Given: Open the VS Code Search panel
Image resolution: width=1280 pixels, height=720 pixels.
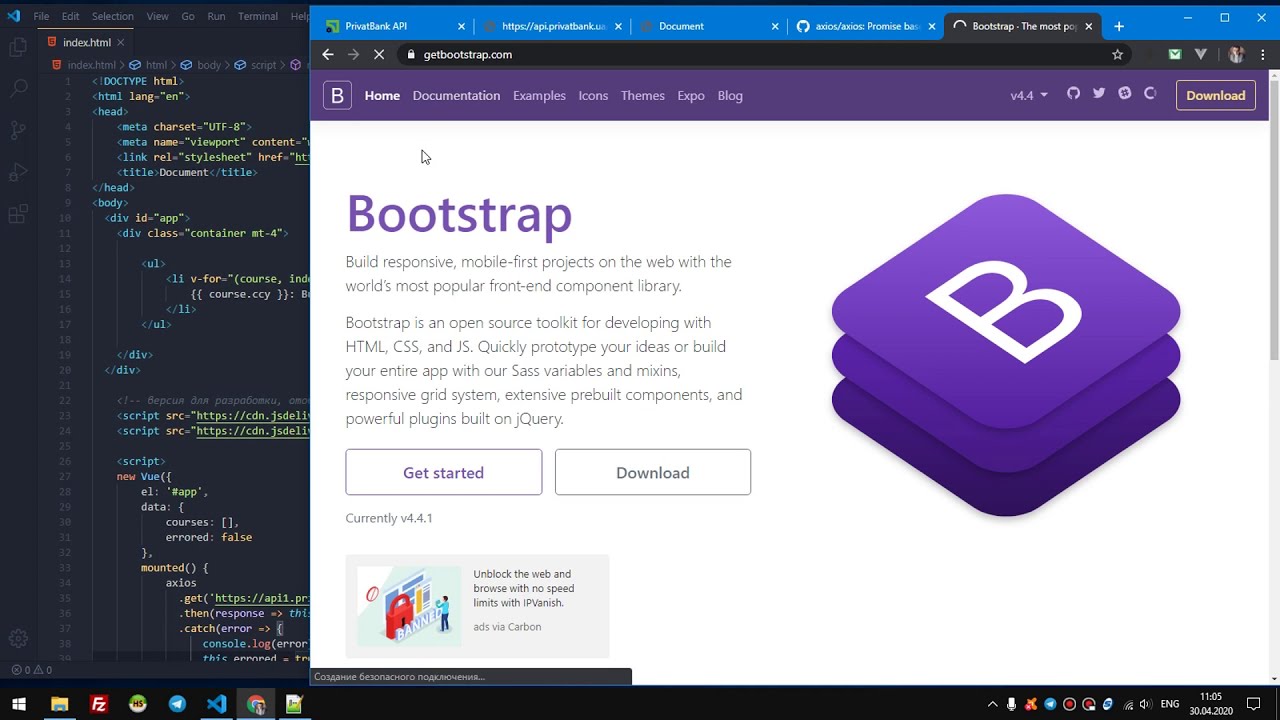Looking at the screenshot, I should (18, 88).
